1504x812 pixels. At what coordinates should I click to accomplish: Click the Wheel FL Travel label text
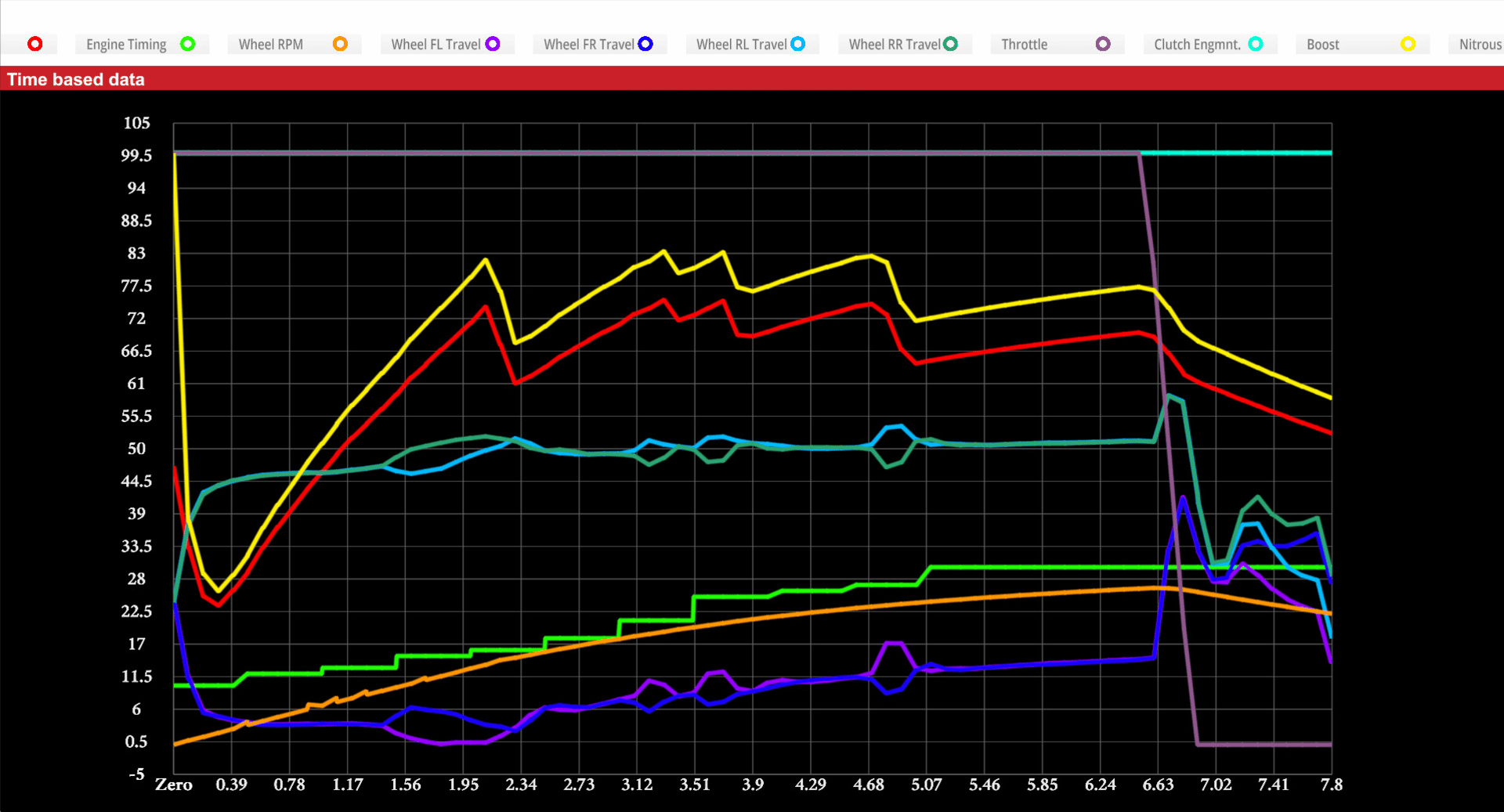tap(436, 45)
